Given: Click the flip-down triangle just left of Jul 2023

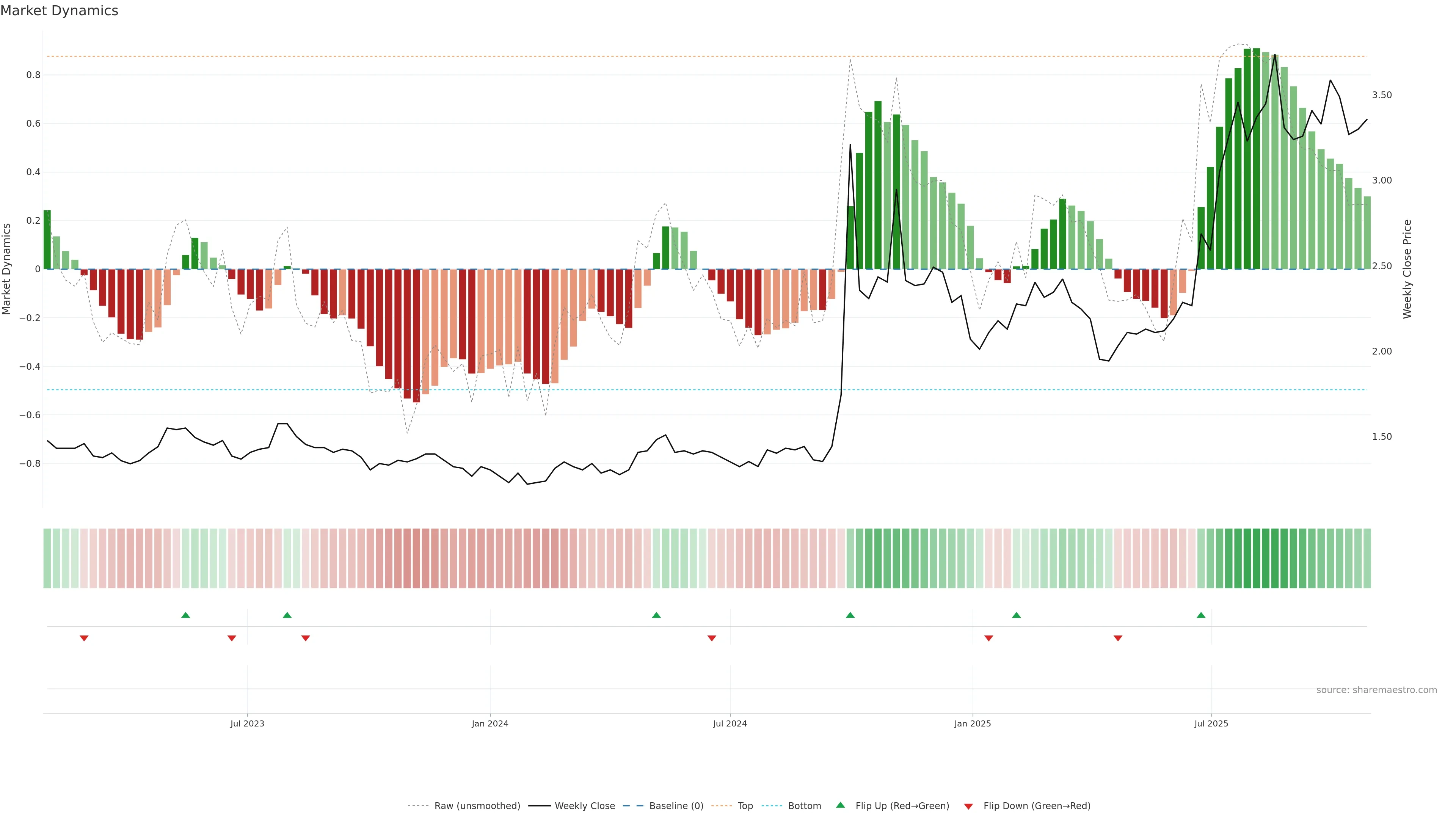Looking at the screenshot, I should tap(232, 638).
